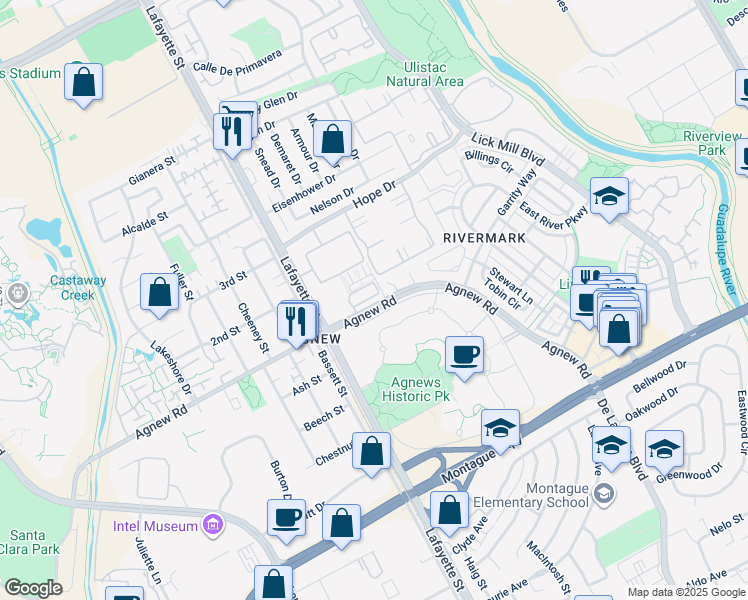This screenshot has width=748, height=600.
Task: Select the restaurant marker at Agnew Rd and Lafayette
Action: coord(295,322)
